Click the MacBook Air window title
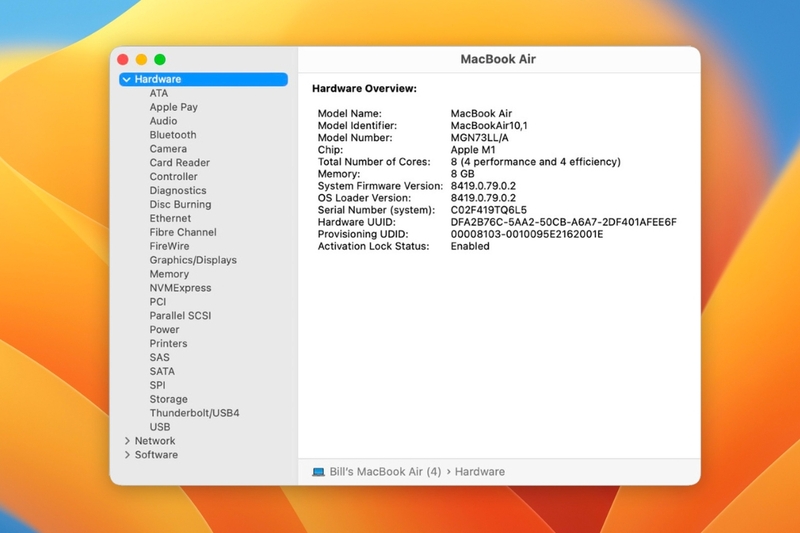This screenshot has height=533, width=800. point(498,59)
